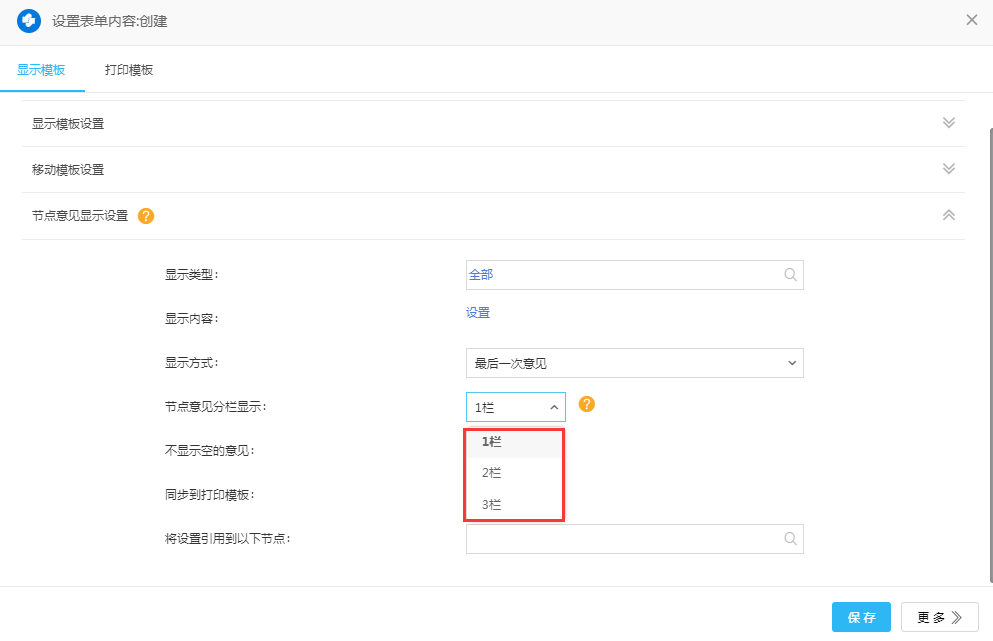Expand the 移动模板设置 section
This screenshot has height=641, width=993.
pos(948,169)
